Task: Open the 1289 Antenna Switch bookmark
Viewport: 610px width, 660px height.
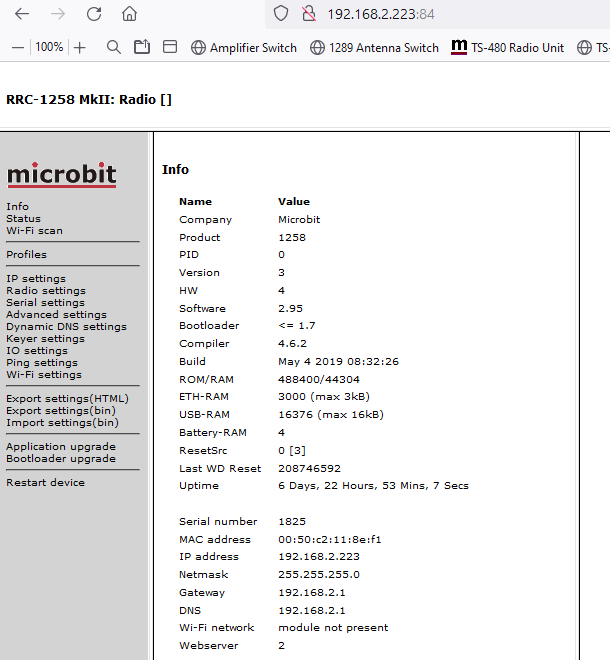Action: 374,48
